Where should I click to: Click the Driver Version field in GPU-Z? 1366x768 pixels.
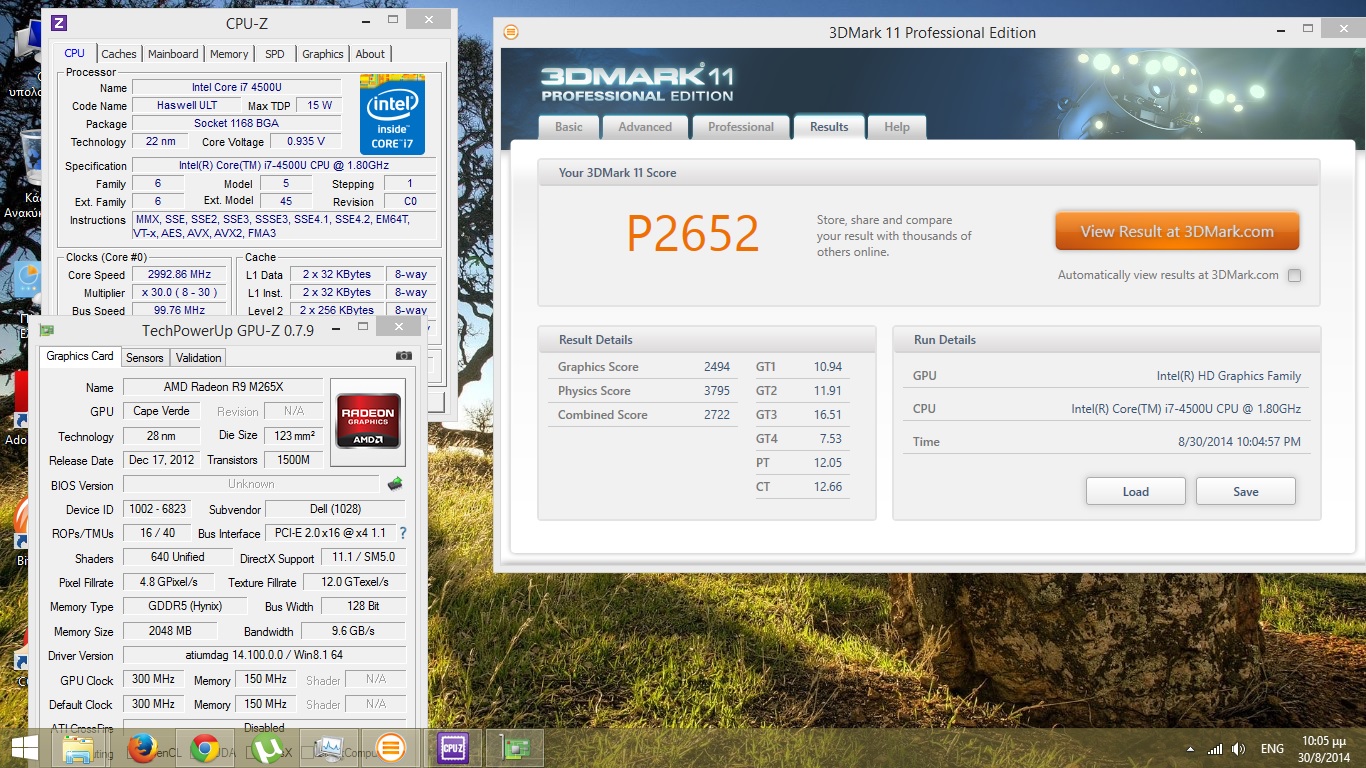point(265,655)
